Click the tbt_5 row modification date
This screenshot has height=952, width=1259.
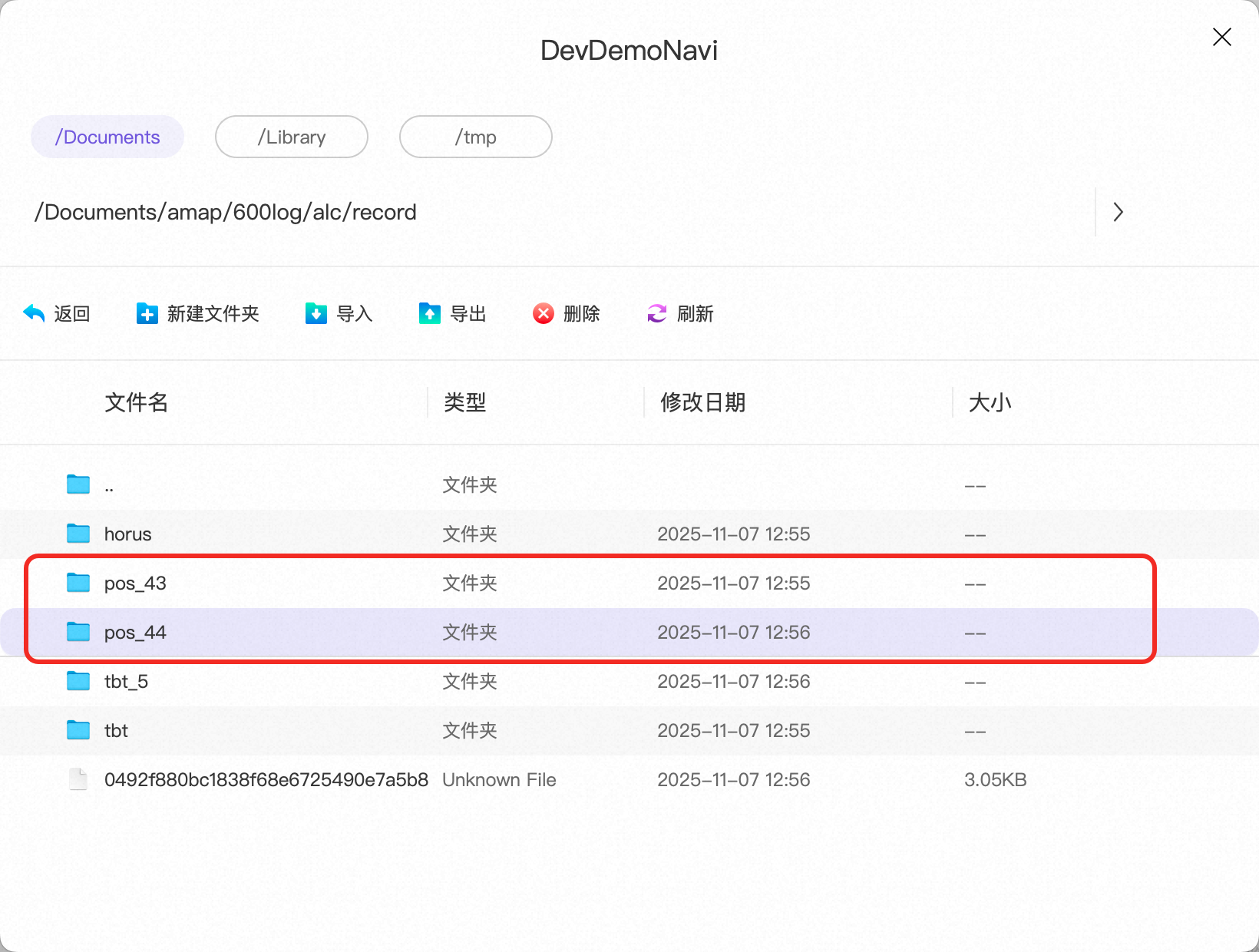[x=734, y=681]
